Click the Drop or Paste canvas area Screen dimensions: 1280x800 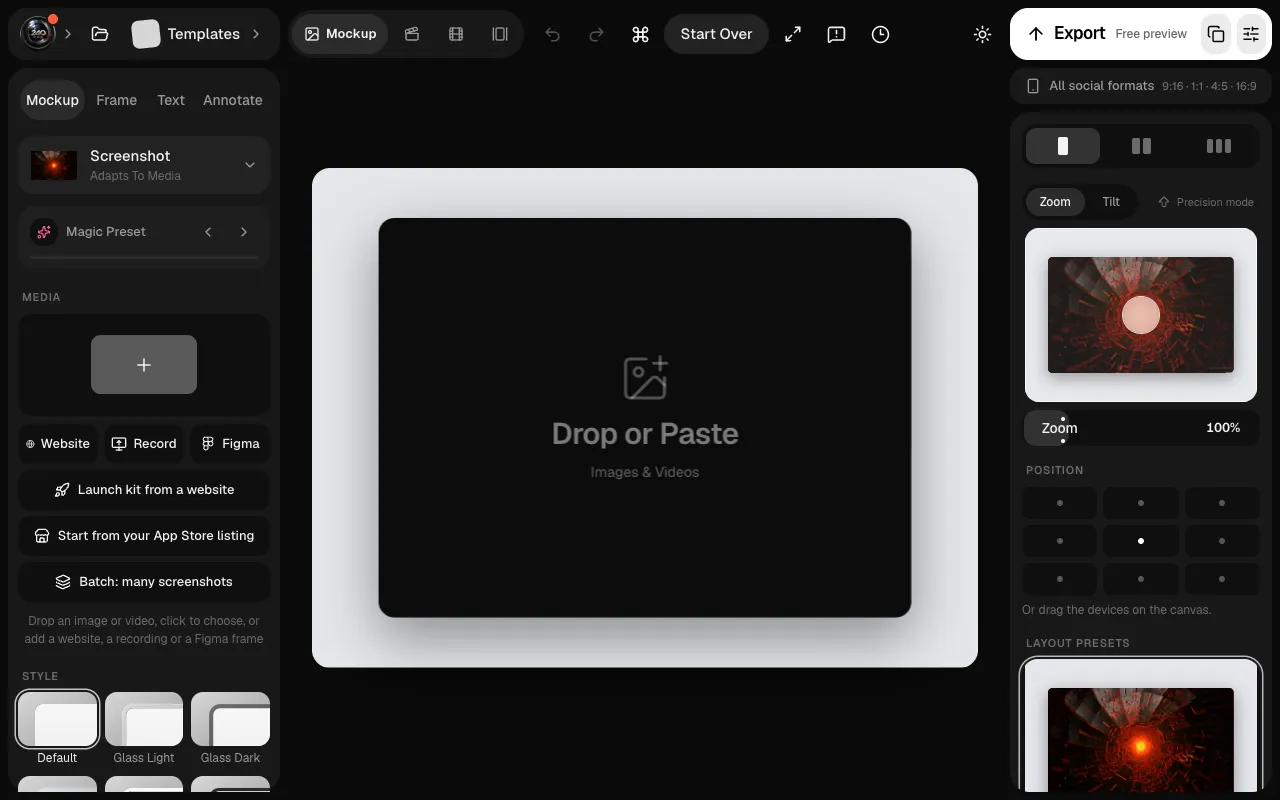point(645,417)
